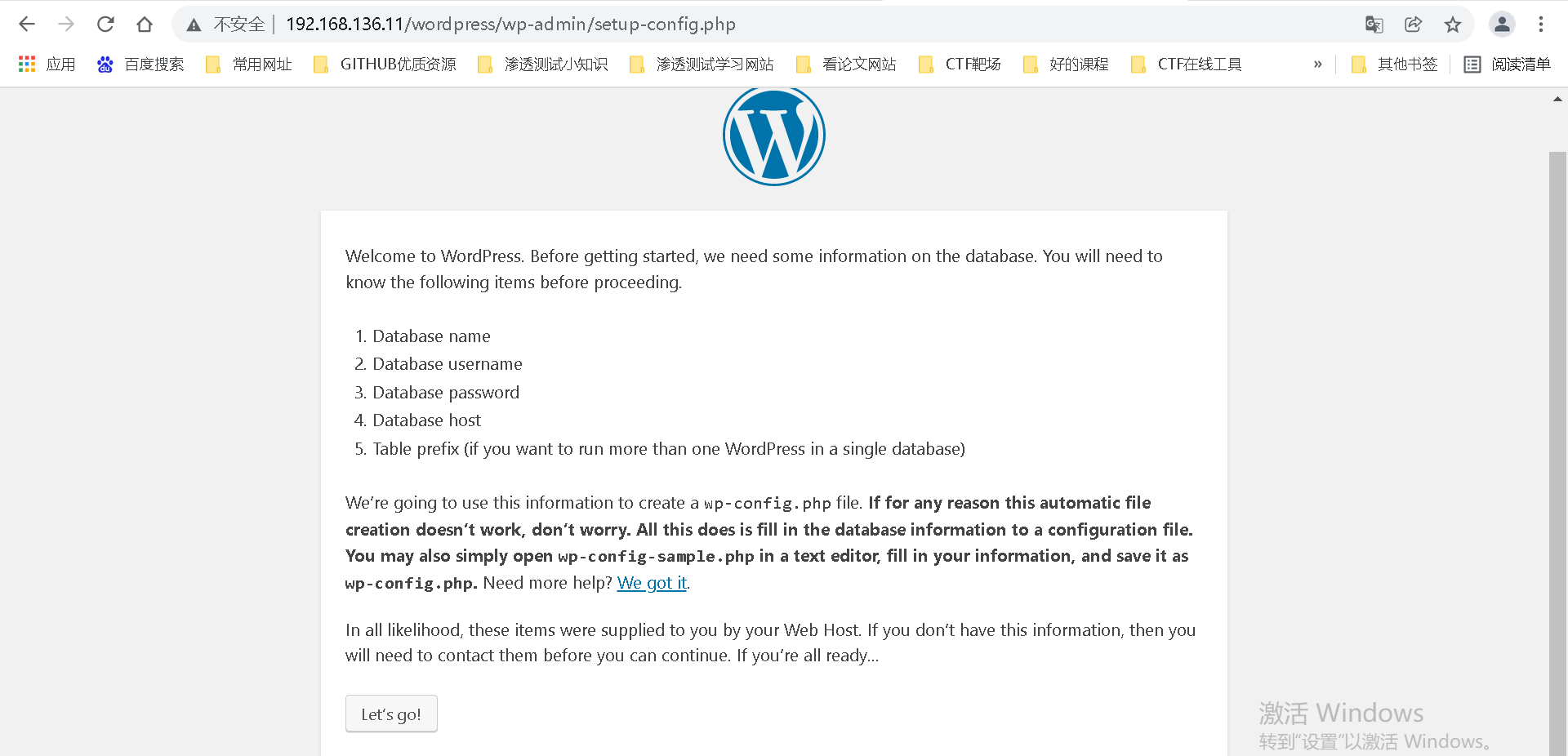Click the Let's go! button

tap(391, 714)
